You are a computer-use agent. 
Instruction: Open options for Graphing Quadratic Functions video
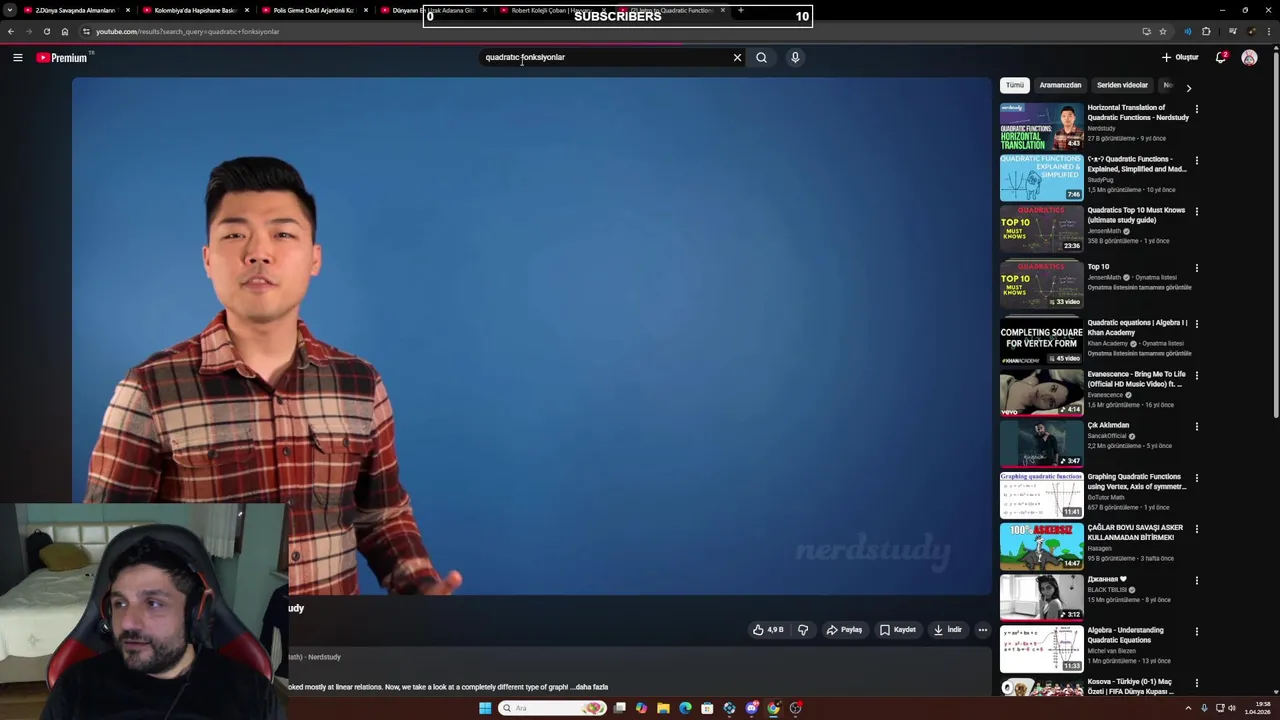tap(1197, 478)
